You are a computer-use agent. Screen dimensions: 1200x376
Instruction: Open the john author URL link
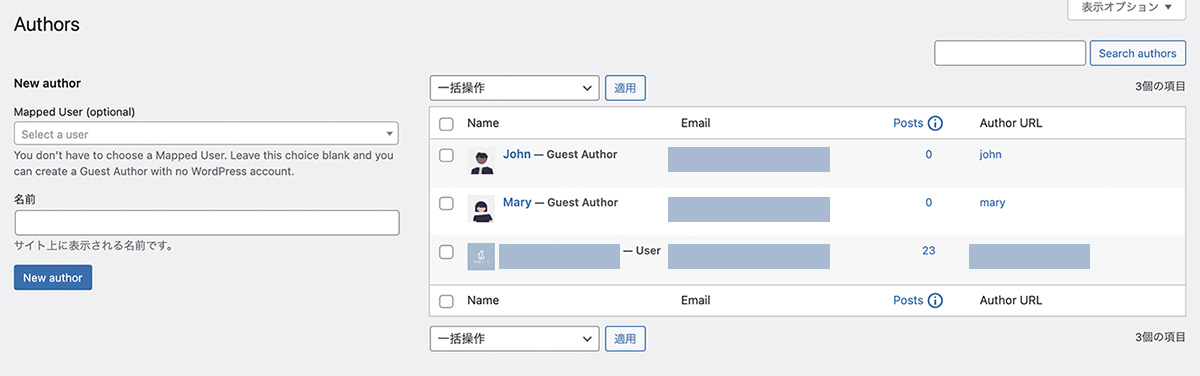click(x=990, y=154)
